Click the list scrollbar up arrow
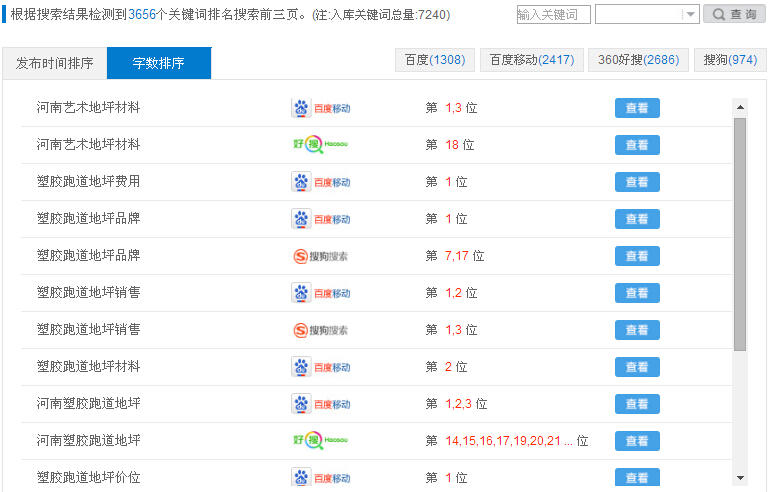The image size is (771, 492). [740, 107]
